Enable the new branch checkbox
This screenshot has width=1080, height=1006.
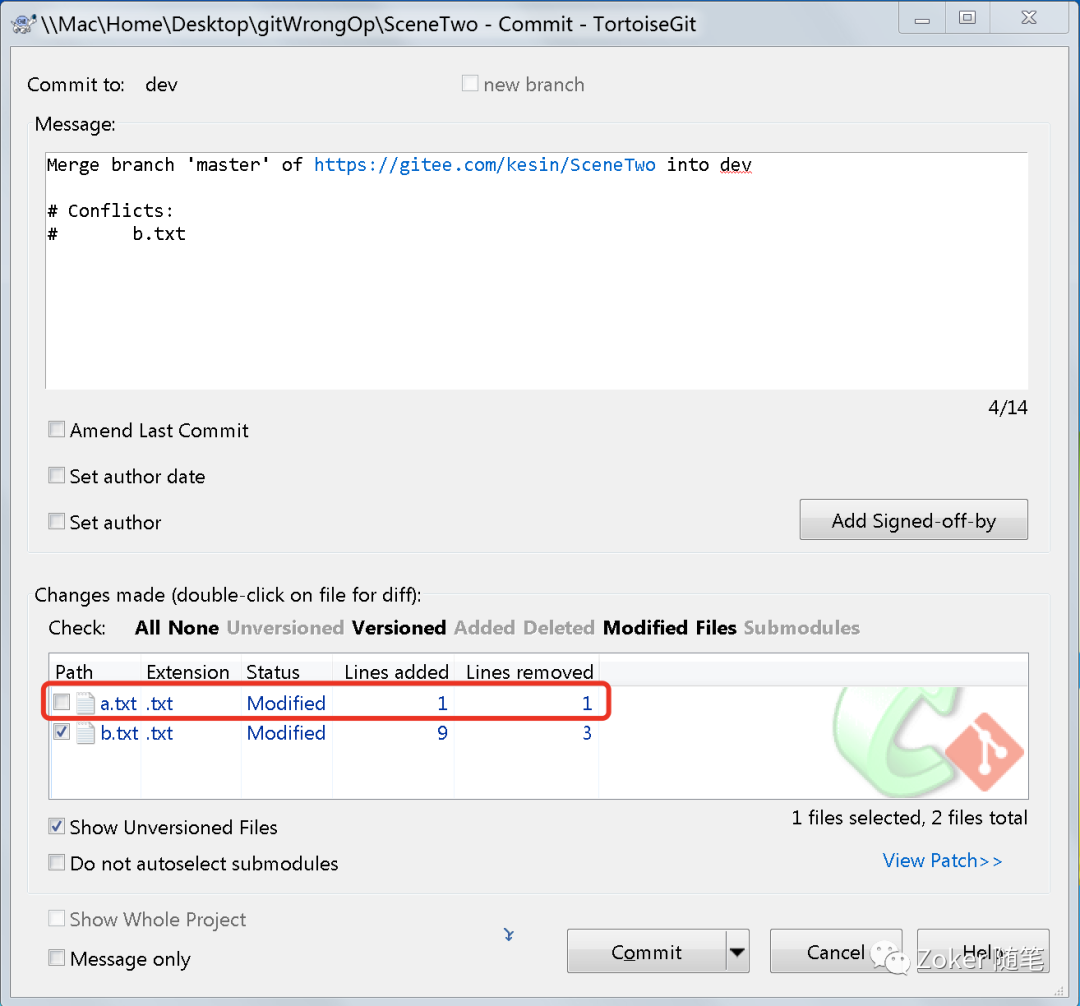tap(470, 83)
